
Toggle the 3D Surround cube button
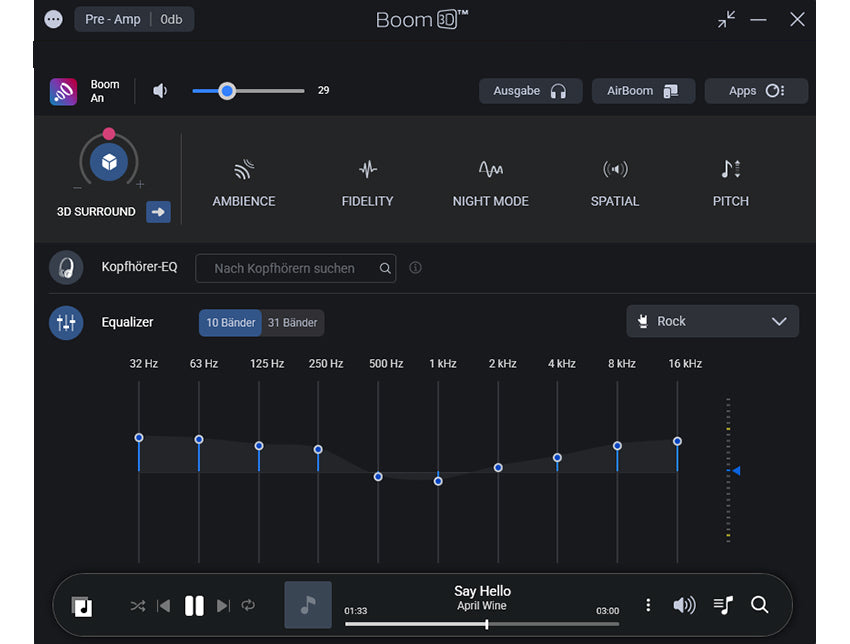tap(109, 162)
